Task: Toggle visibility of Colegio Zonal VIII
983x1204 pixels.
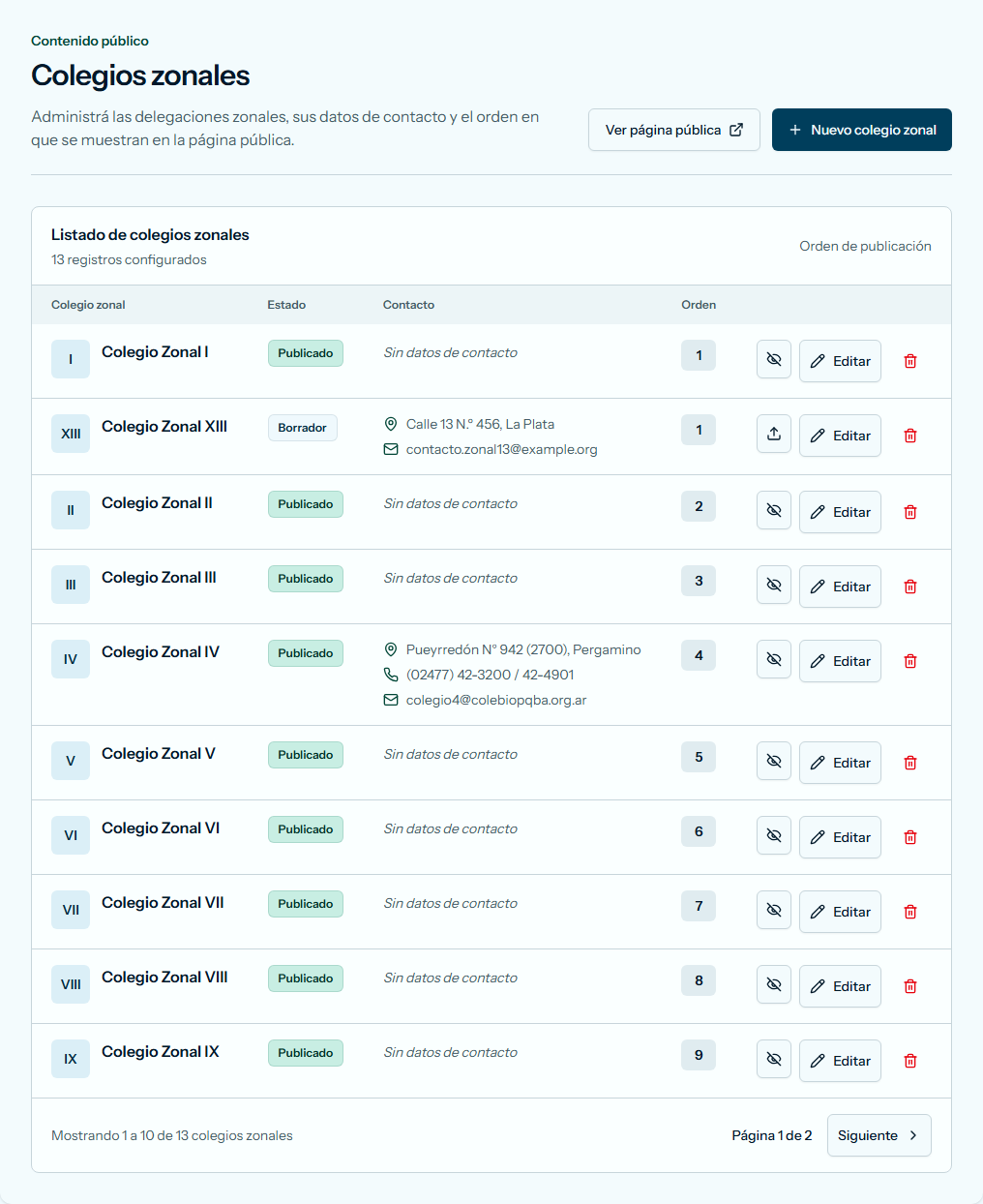Action: pos(774,984)
